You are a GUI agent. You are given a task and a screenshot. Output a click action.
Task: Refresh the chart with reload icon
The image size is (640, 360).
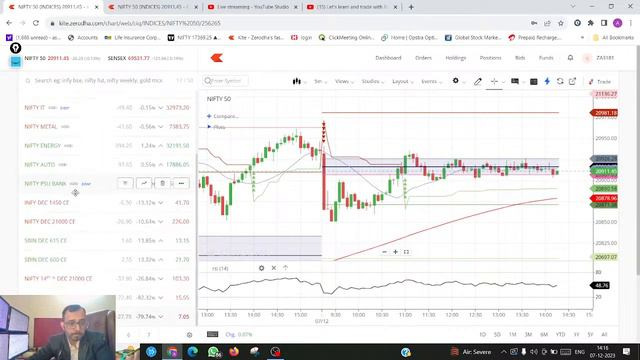[x=560, y=81]
